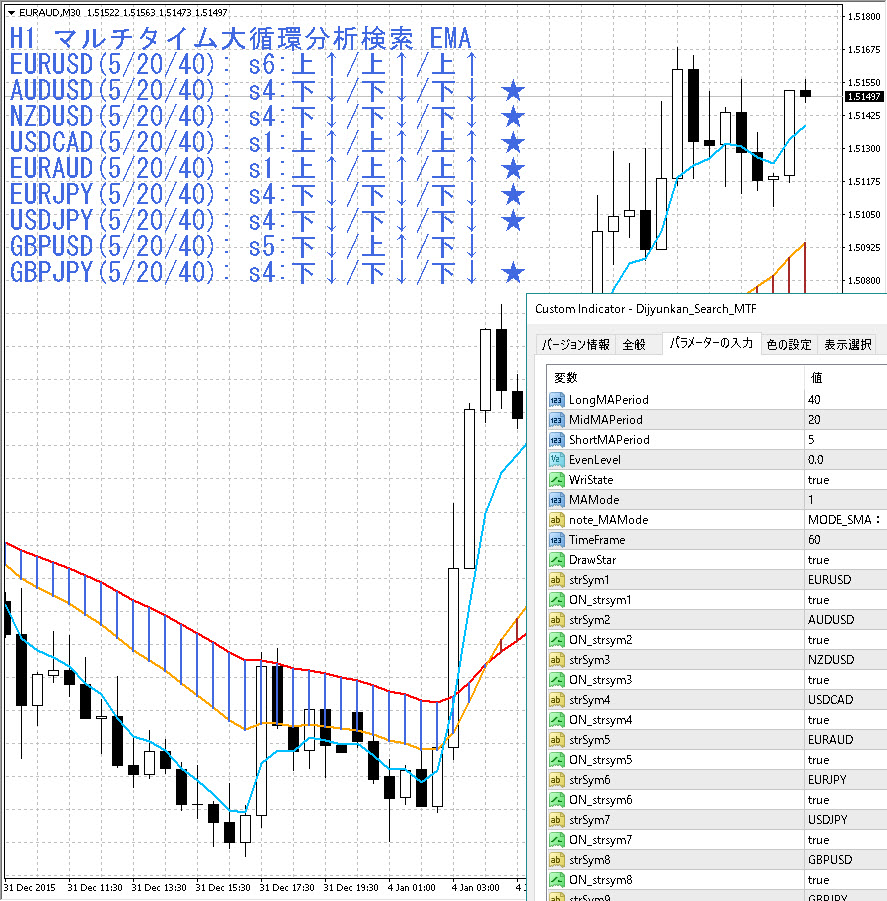Open the 表示選択 tab
This screenshot has height=901, width=887.
(x=847, y=345)
